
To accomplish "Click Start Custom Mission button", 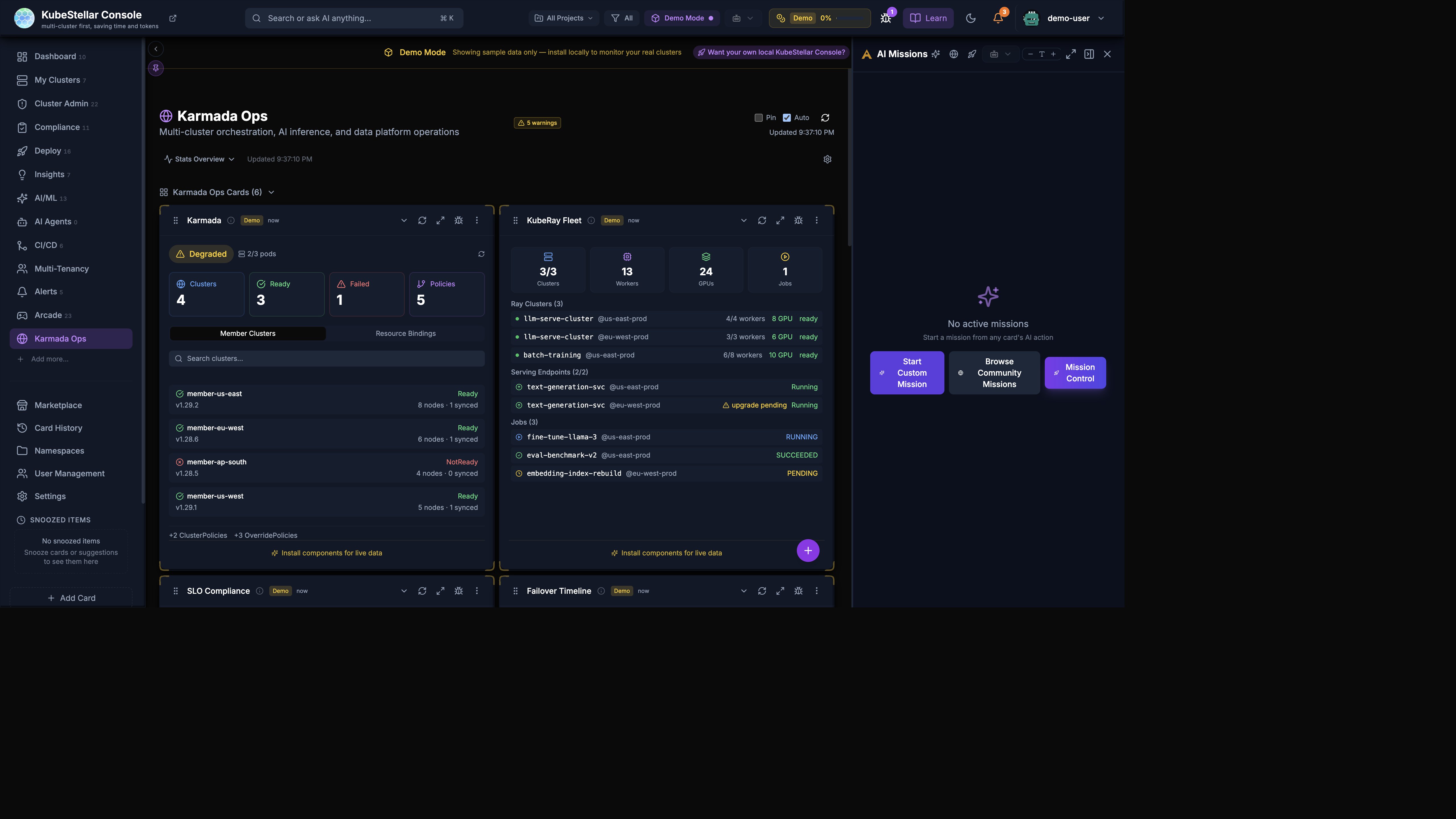I will point(907,373).
